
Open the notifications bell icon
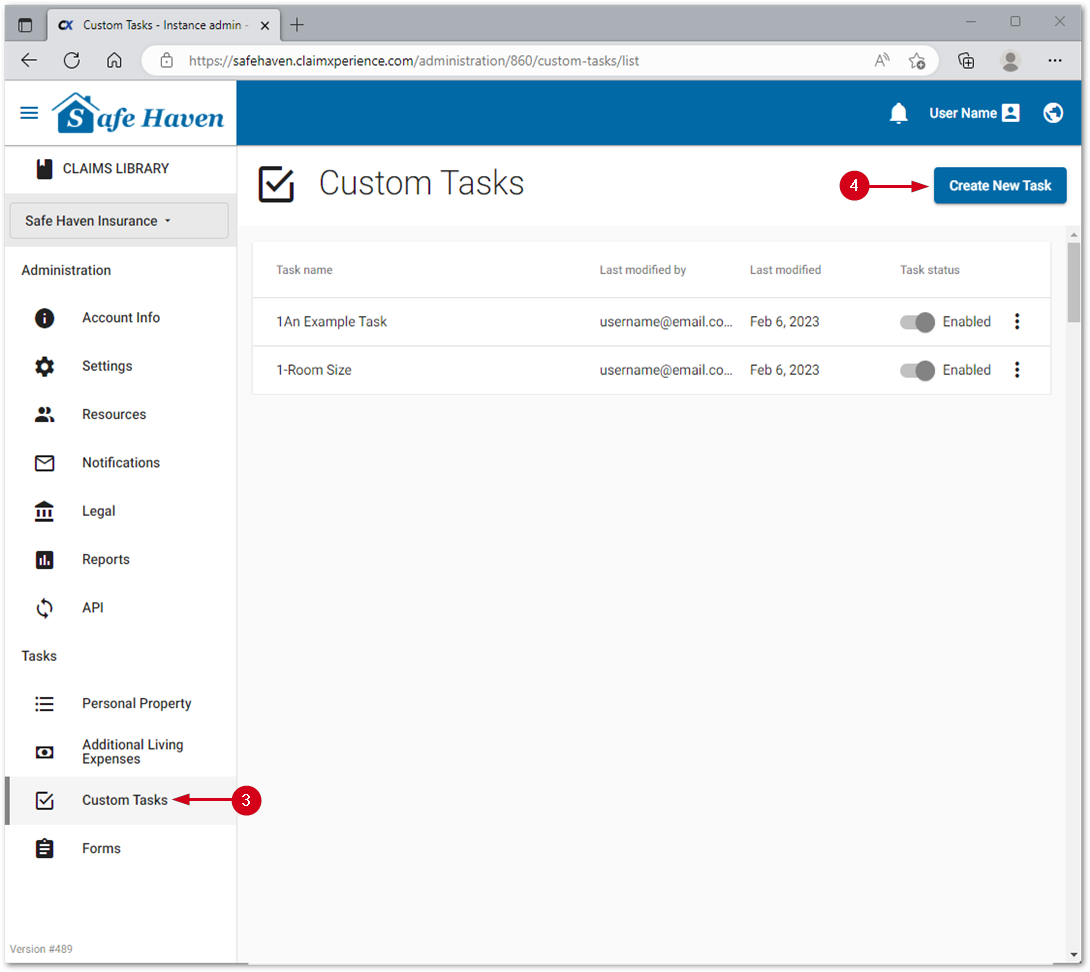tap(898, 113)
